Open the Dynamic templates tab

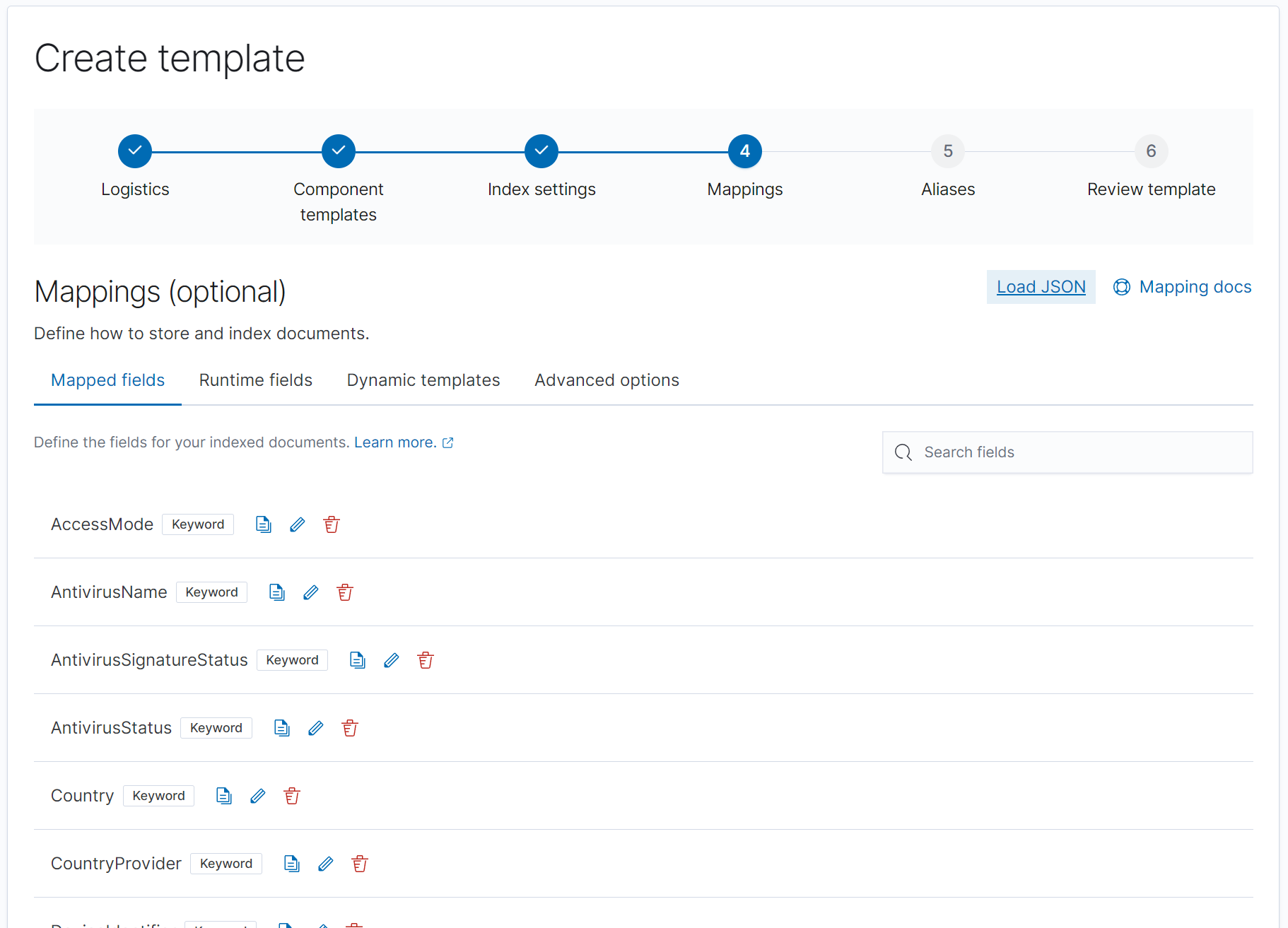click(x=423, y=380)
